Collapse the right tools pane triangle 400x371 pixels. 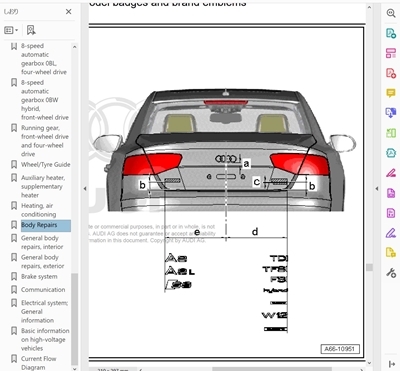(377, 189)
